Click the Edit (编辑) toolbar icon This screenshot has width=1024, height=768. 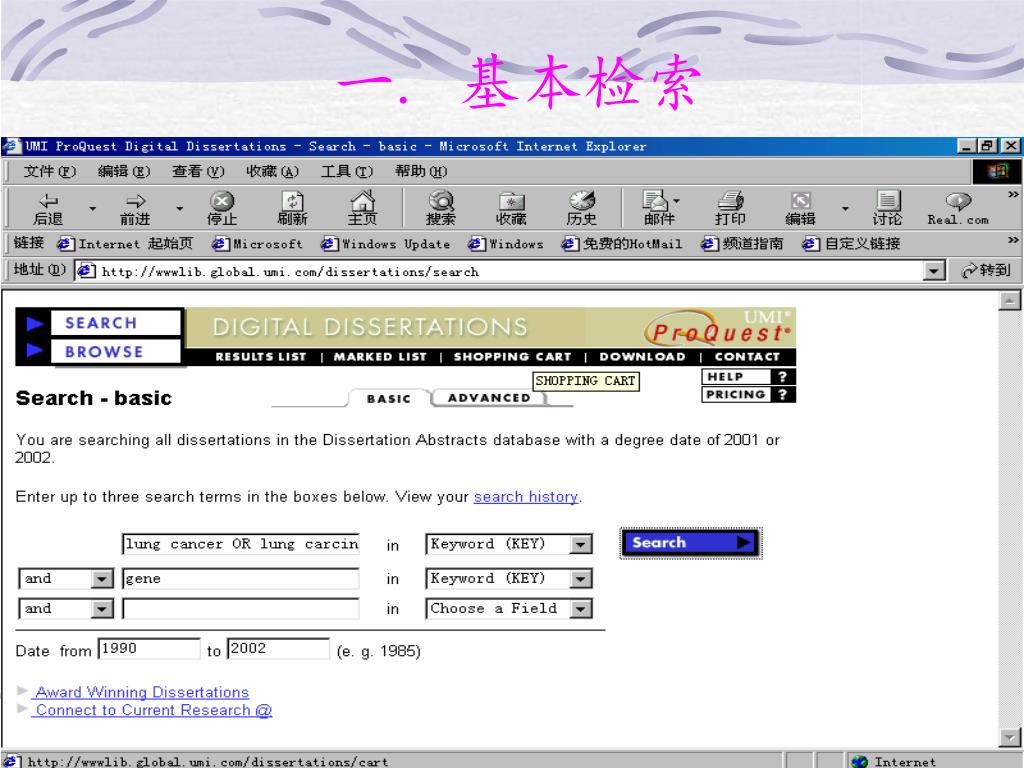tap(801, 208)
